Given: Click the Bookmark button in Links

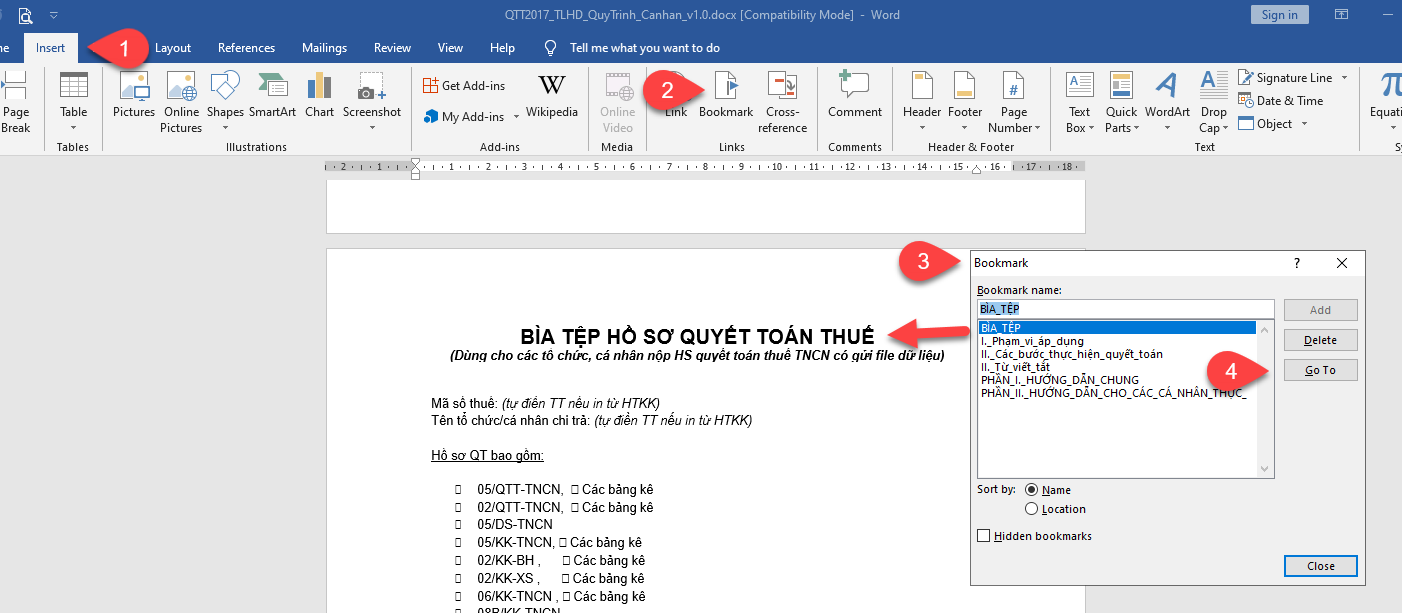Looking at the screenshot, I should tap(726, 96).
